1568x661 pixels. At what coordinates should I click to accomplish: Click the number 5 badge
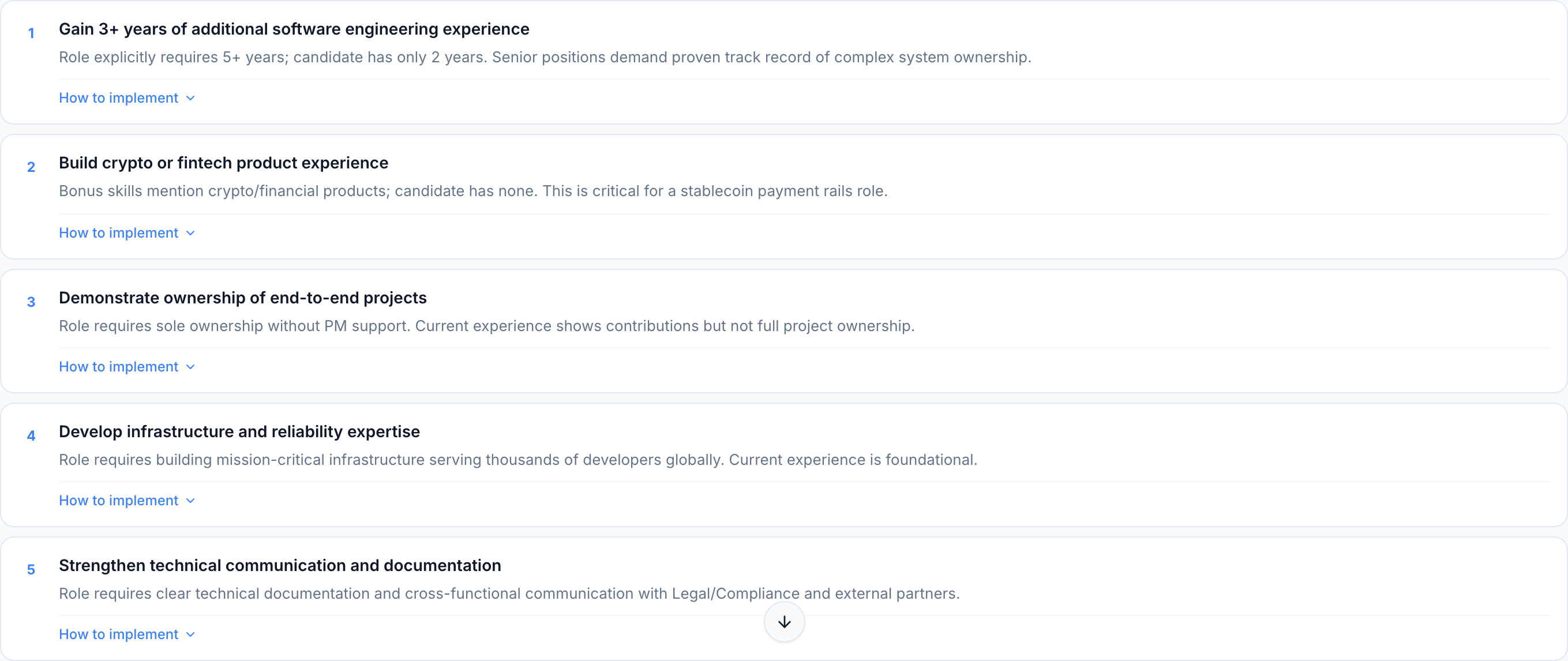(x=31, y=570)
